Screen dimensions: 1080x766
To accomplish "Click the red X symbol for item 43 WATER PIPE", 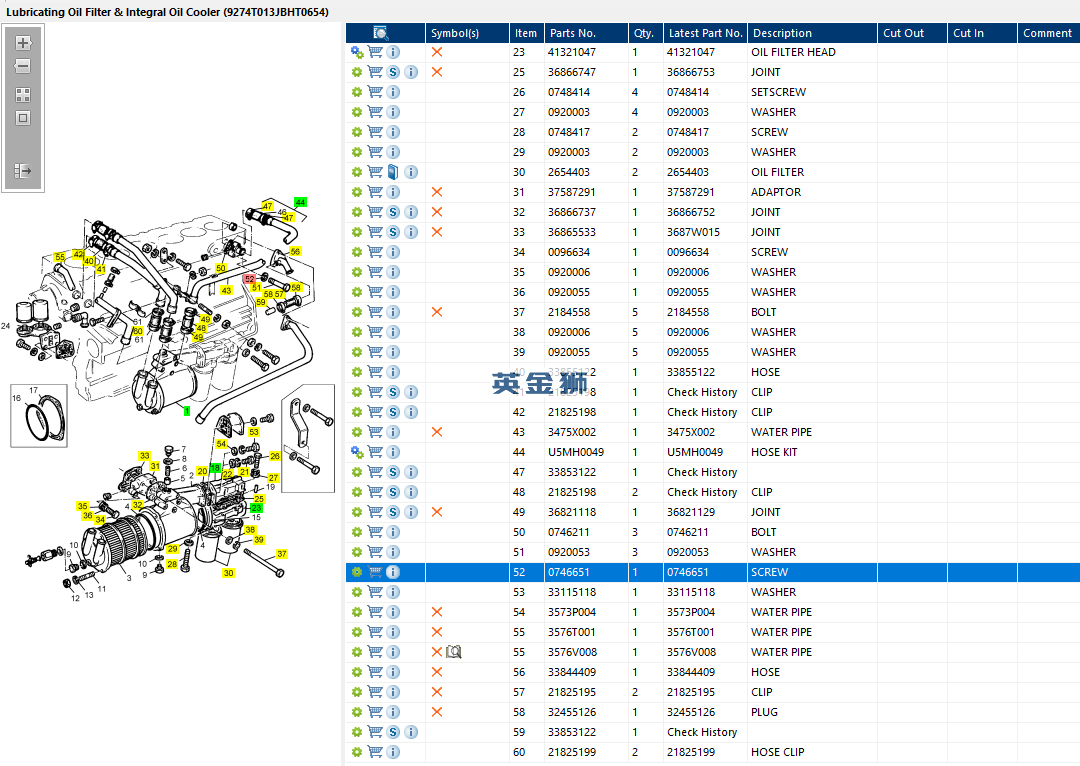I will [x=437, y=432].
